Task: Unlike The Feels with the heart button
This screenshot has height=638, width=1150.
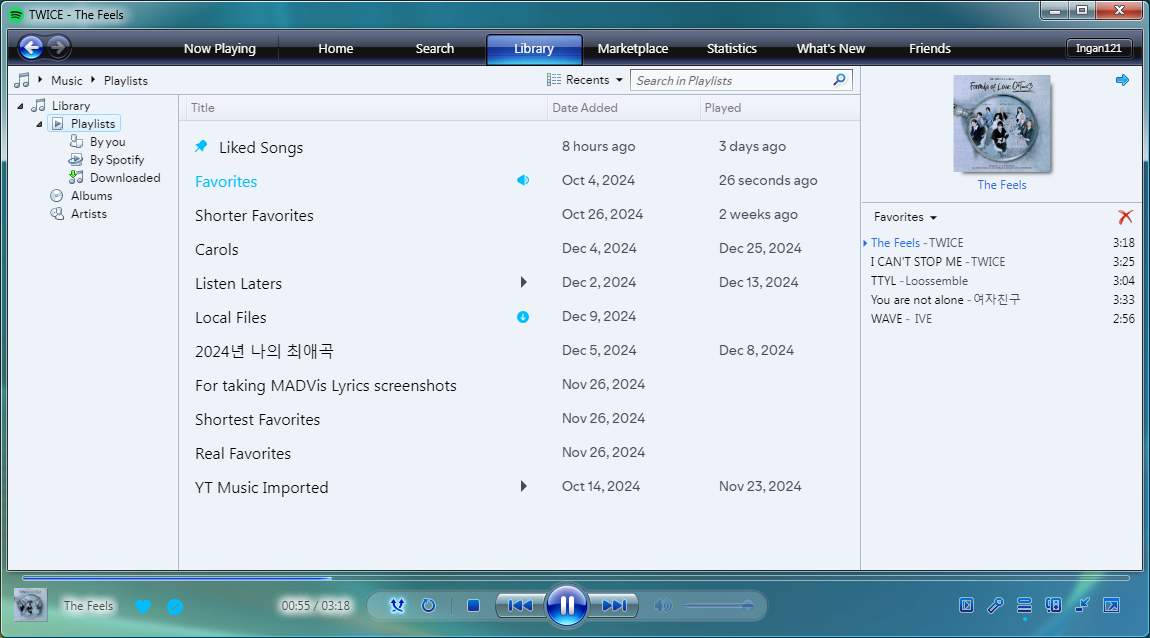Action: [143, 606]
